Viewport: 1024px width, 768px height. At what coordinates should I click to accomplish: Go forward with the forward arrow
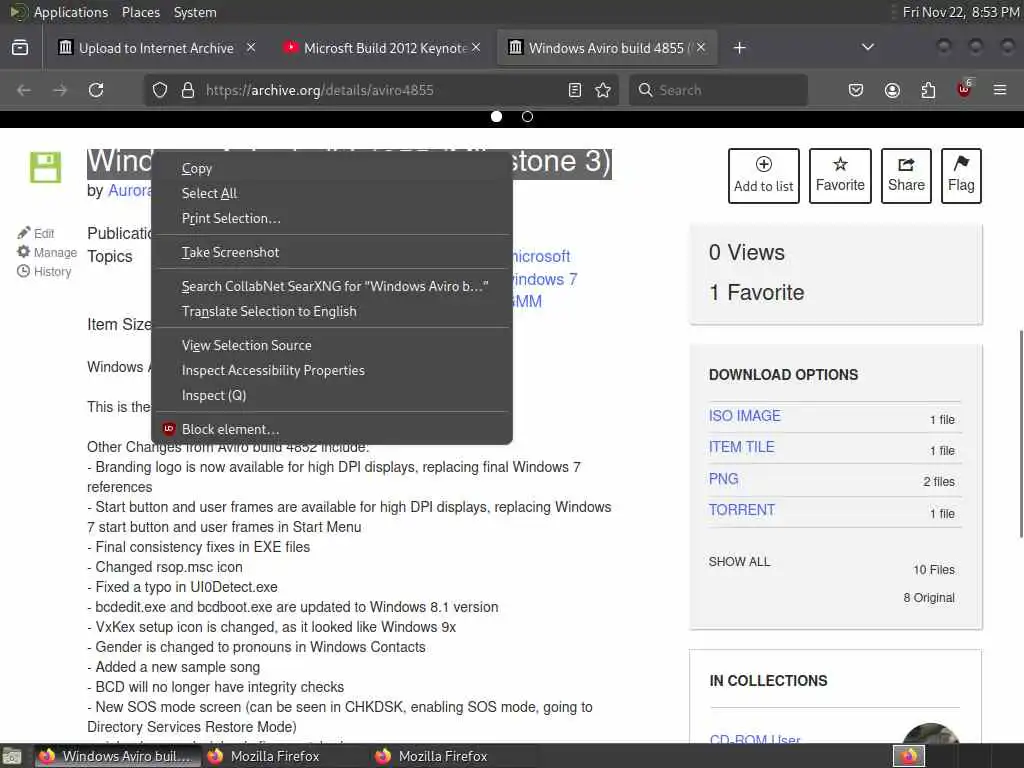coord(60,90)
